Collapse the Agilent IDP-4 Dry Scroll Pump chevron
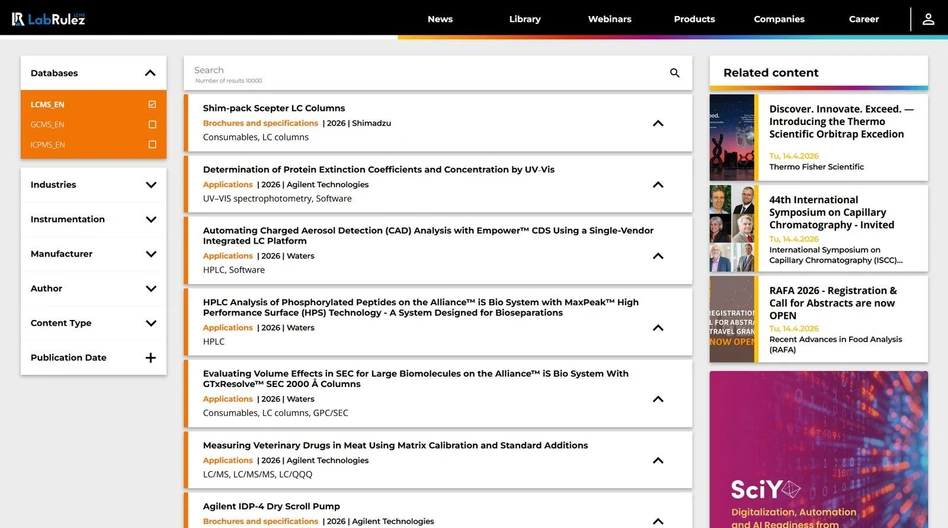The width and height of the screenshot is (948, 528). coord(658,521)
